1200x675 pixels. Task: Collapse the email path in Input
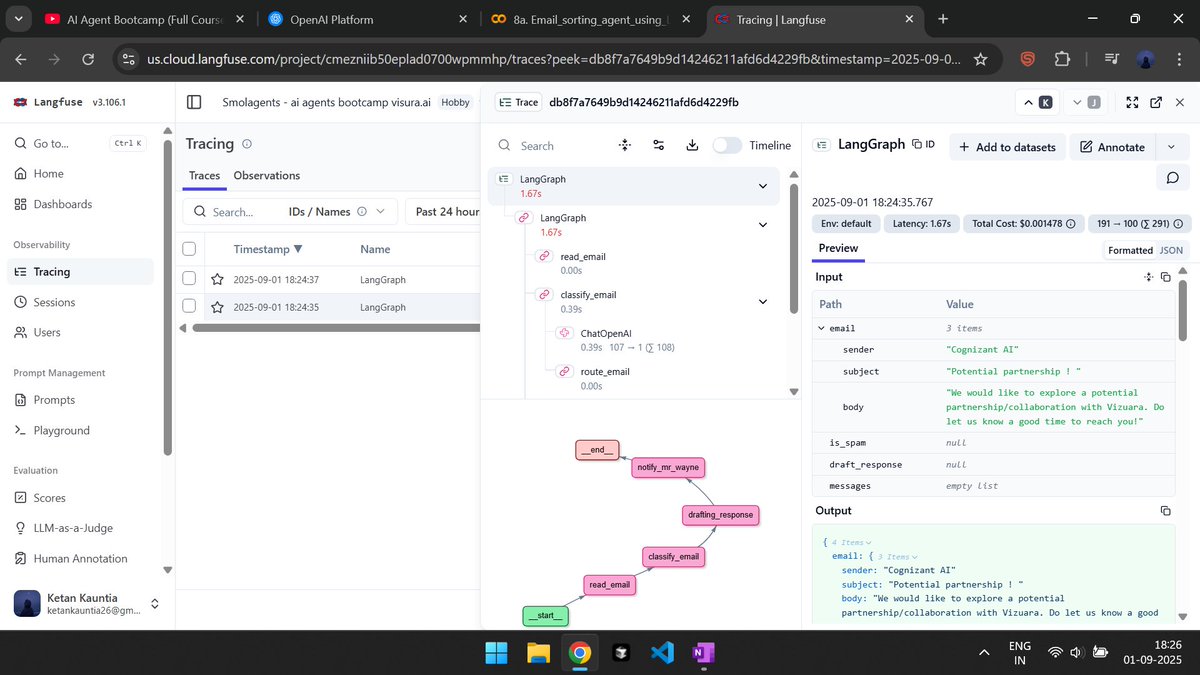[x=822, y=328]
